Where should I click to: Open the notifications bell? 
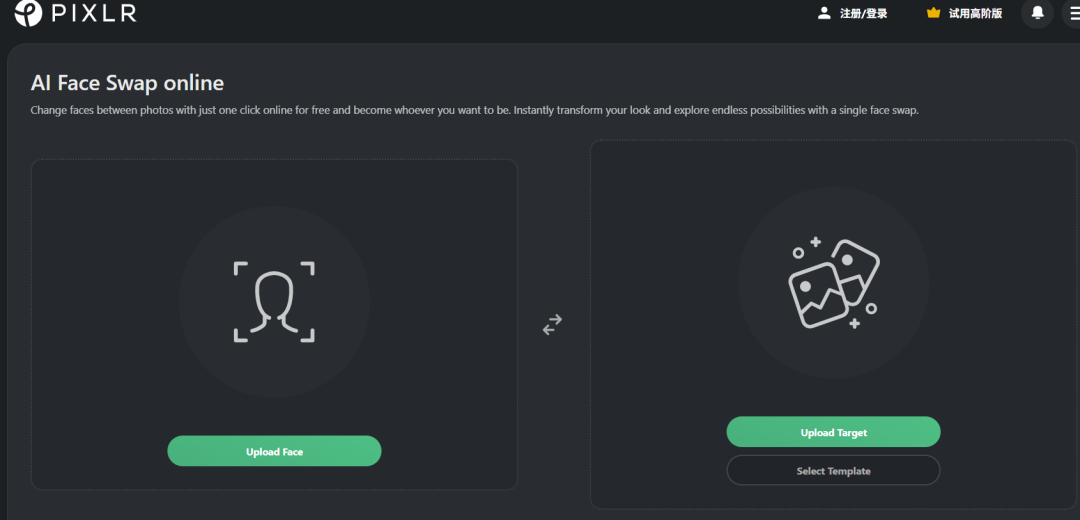1037,13
